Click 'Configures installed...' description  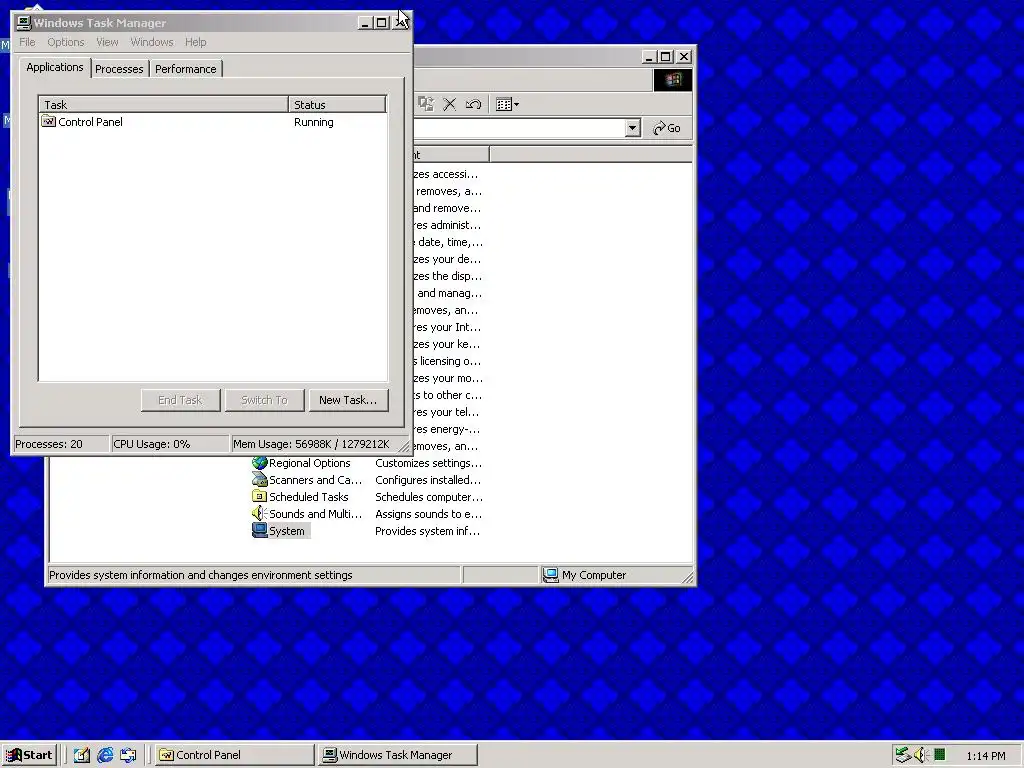(x=428, y=480)
